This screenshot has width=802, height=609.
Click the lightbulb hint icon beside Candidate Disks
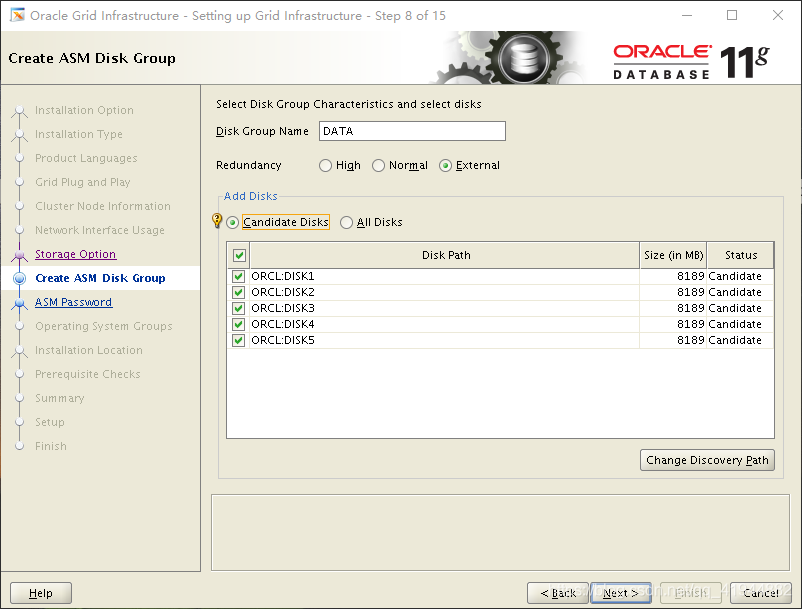217,220
